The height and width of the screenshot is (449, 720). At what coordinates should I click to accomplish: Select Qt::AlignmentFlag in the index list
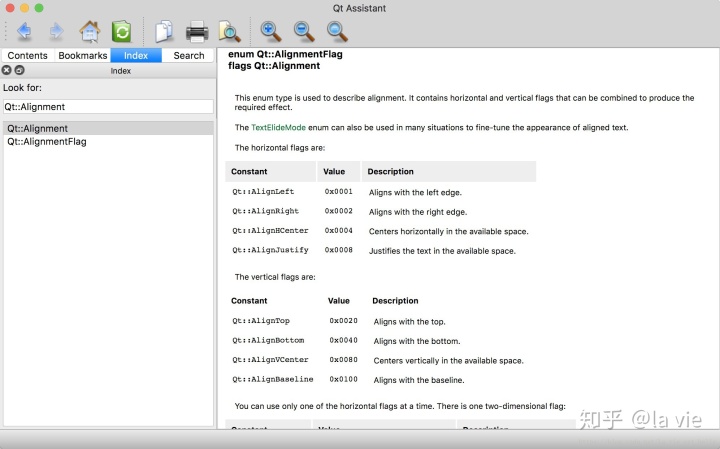108,141
